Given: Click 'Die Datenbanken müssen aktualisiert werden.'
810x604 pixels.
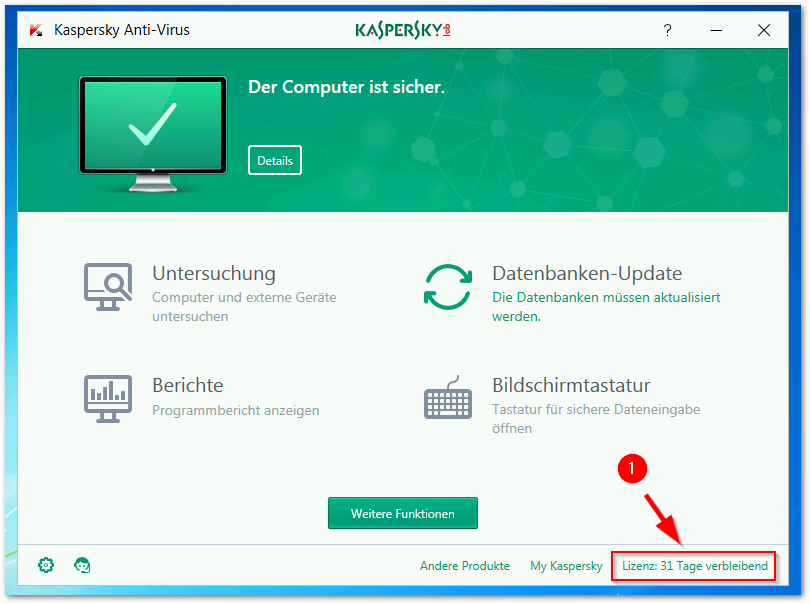Looking at the screenshot, I should pos(606,307).
